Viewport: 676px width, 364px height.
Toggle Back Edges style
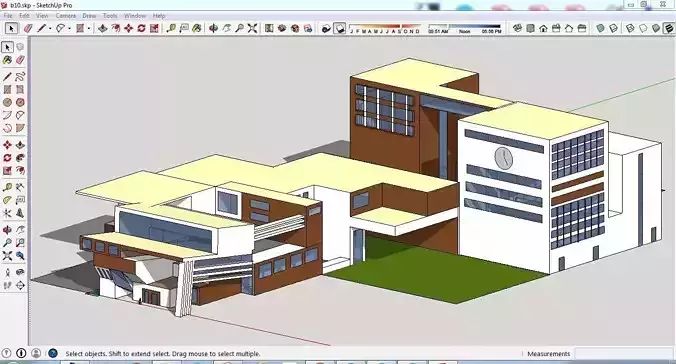pos(613,28)
